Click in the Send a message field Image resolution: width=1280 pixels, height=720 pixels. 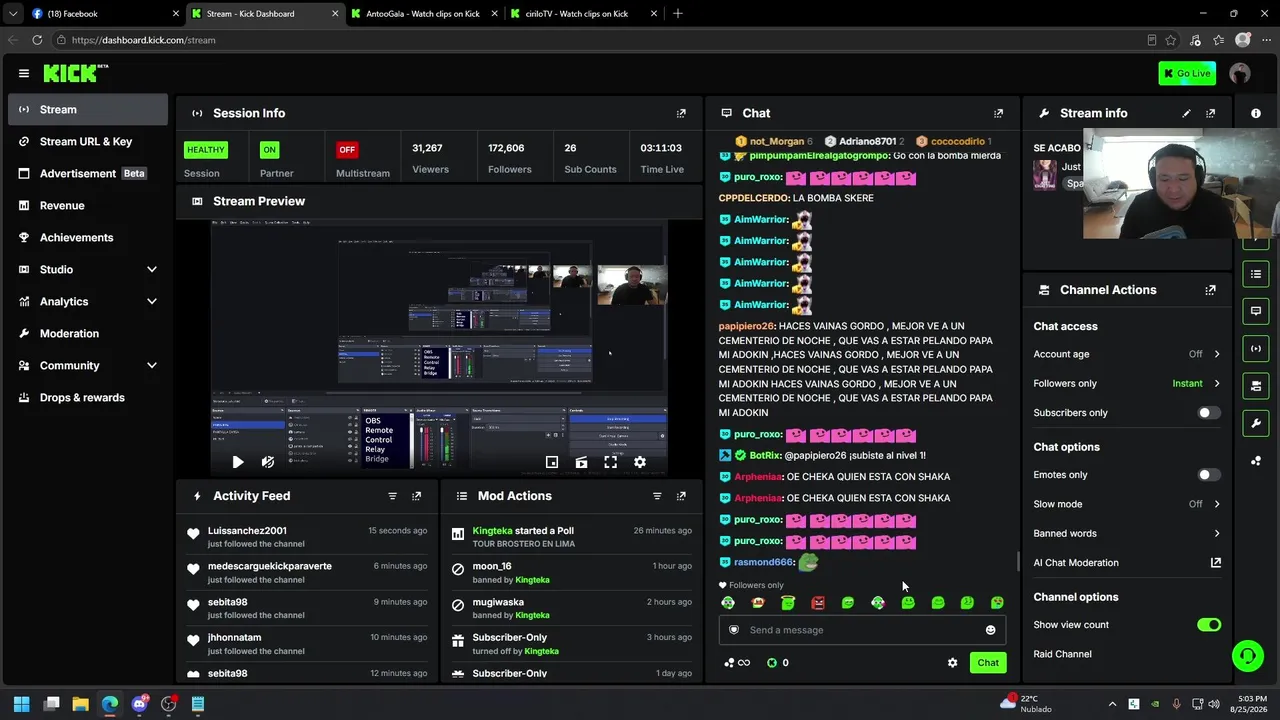click(x=862, y=630)
